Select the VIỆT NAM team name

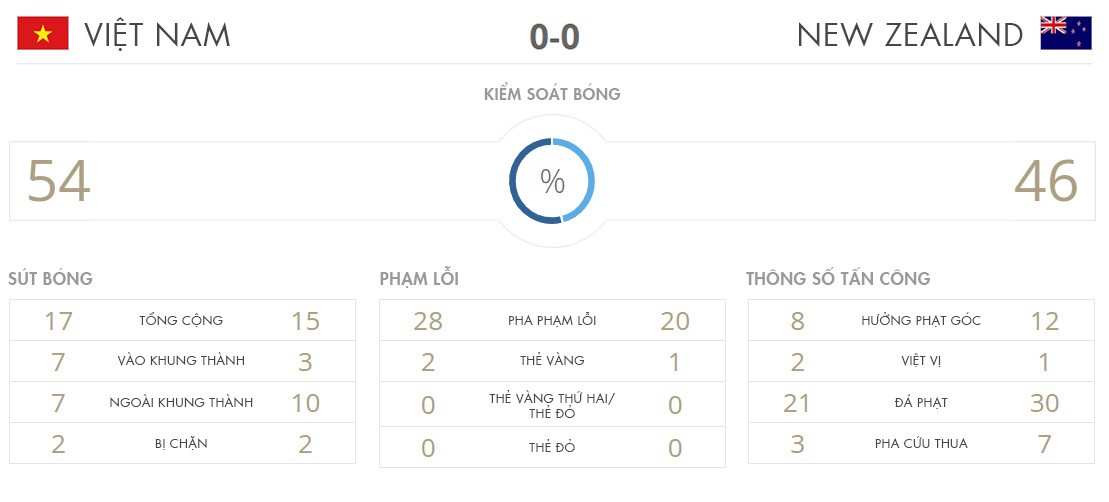pos(157,35)
